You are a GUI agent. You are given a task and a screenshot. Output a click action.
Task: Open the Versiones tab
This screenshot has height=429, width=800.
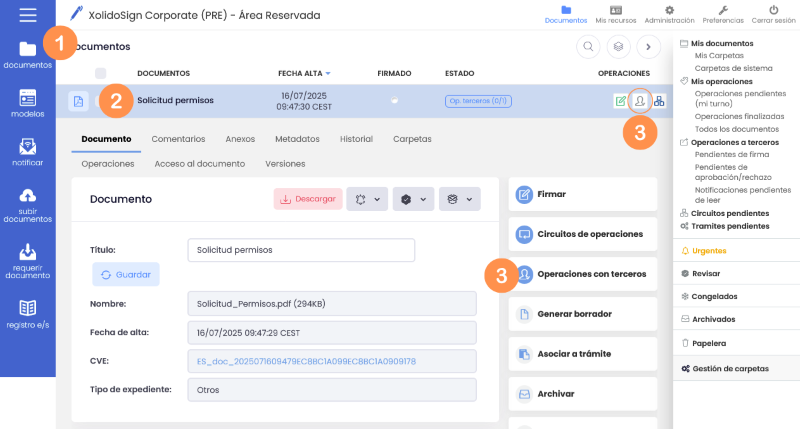[285, 164]
